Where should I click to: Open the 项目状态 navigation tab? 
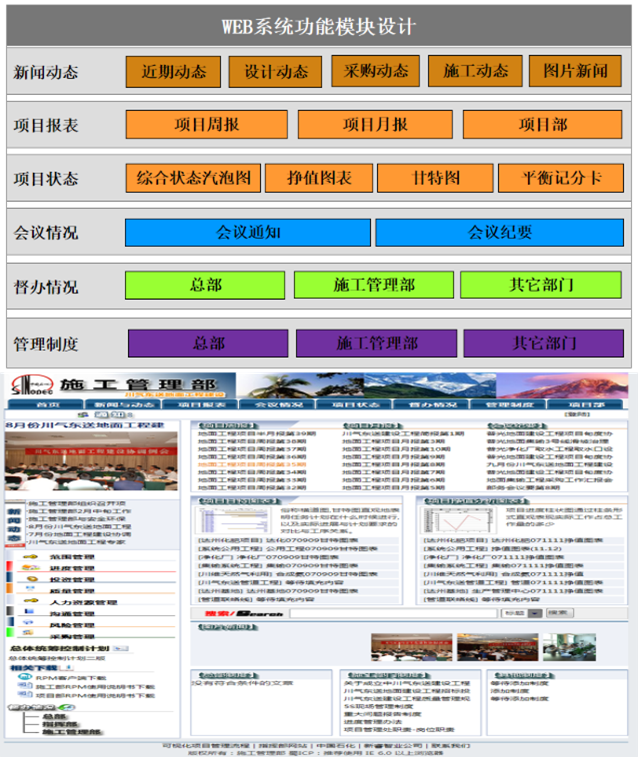355,405
